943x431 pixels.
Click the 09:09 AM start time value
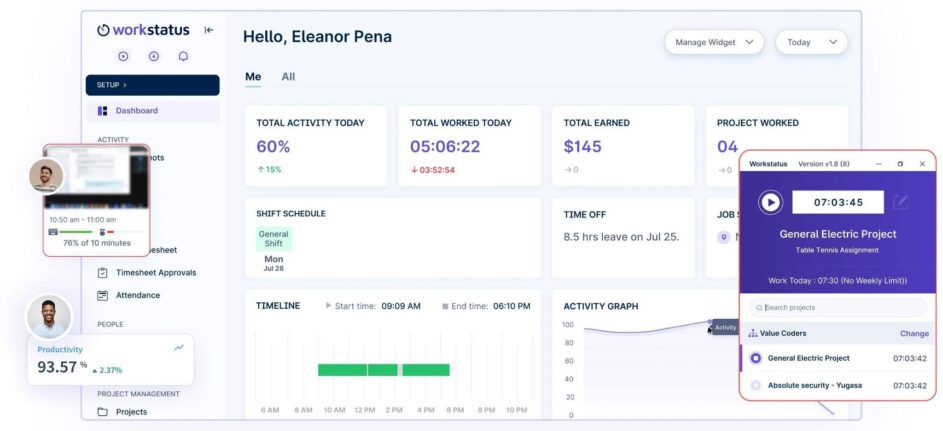401,306
